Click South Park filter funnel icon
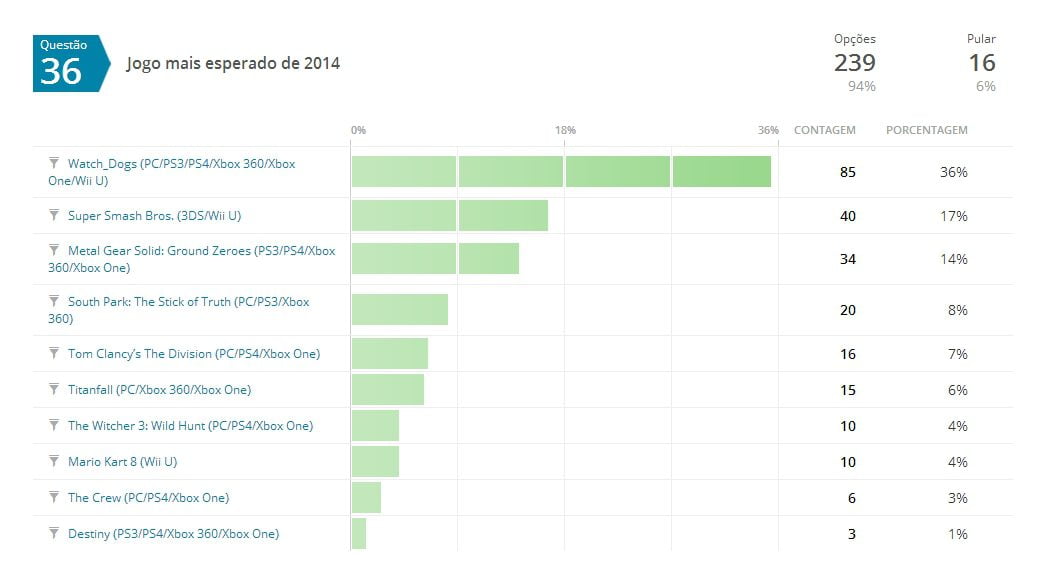 [54, 301]
